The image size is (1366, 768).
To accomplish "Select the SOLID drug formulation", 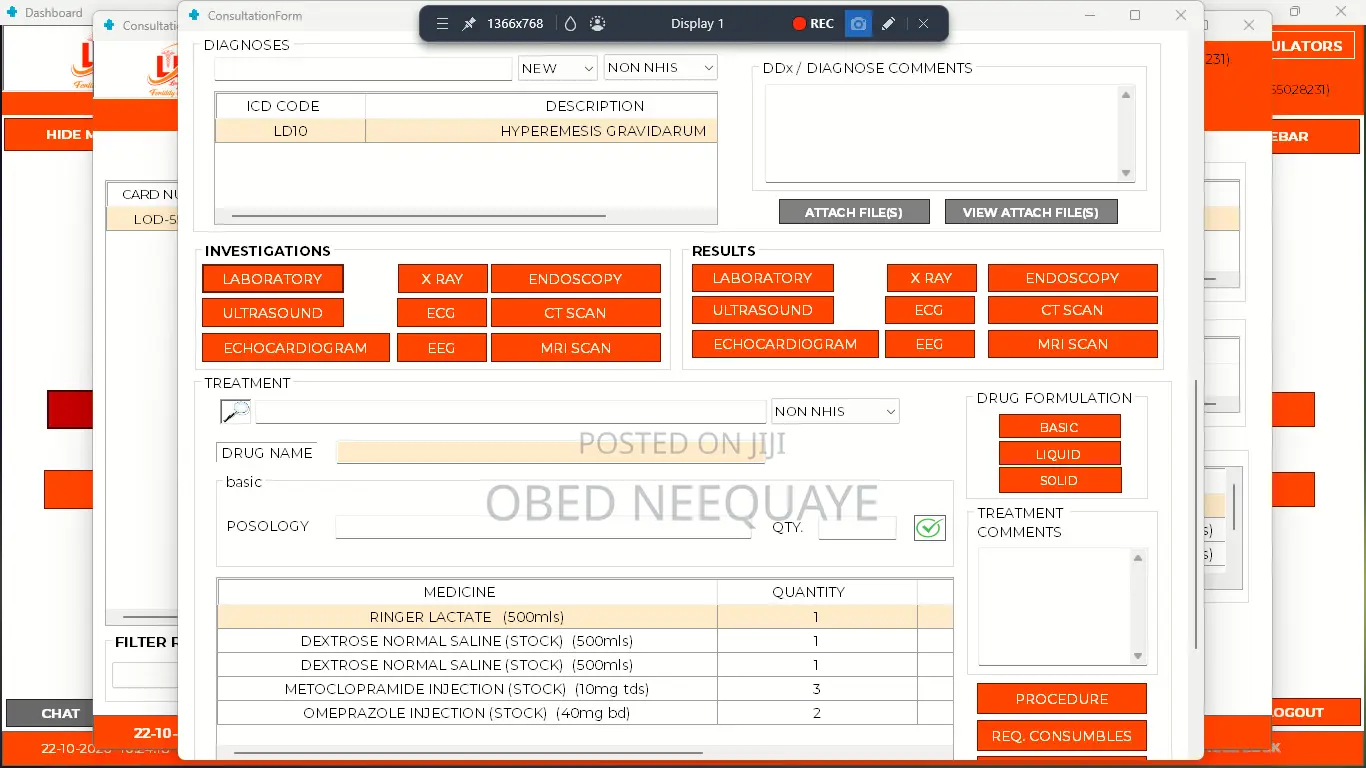I will point(1059,481).
